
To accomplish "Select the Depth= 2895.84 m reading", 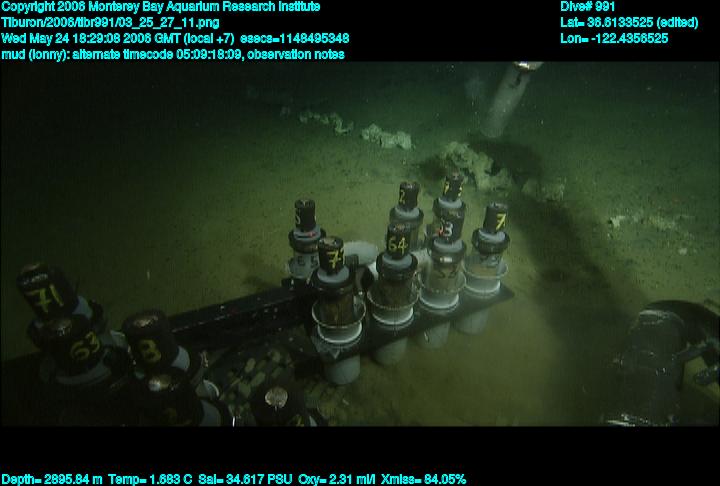I will point(52,479).
